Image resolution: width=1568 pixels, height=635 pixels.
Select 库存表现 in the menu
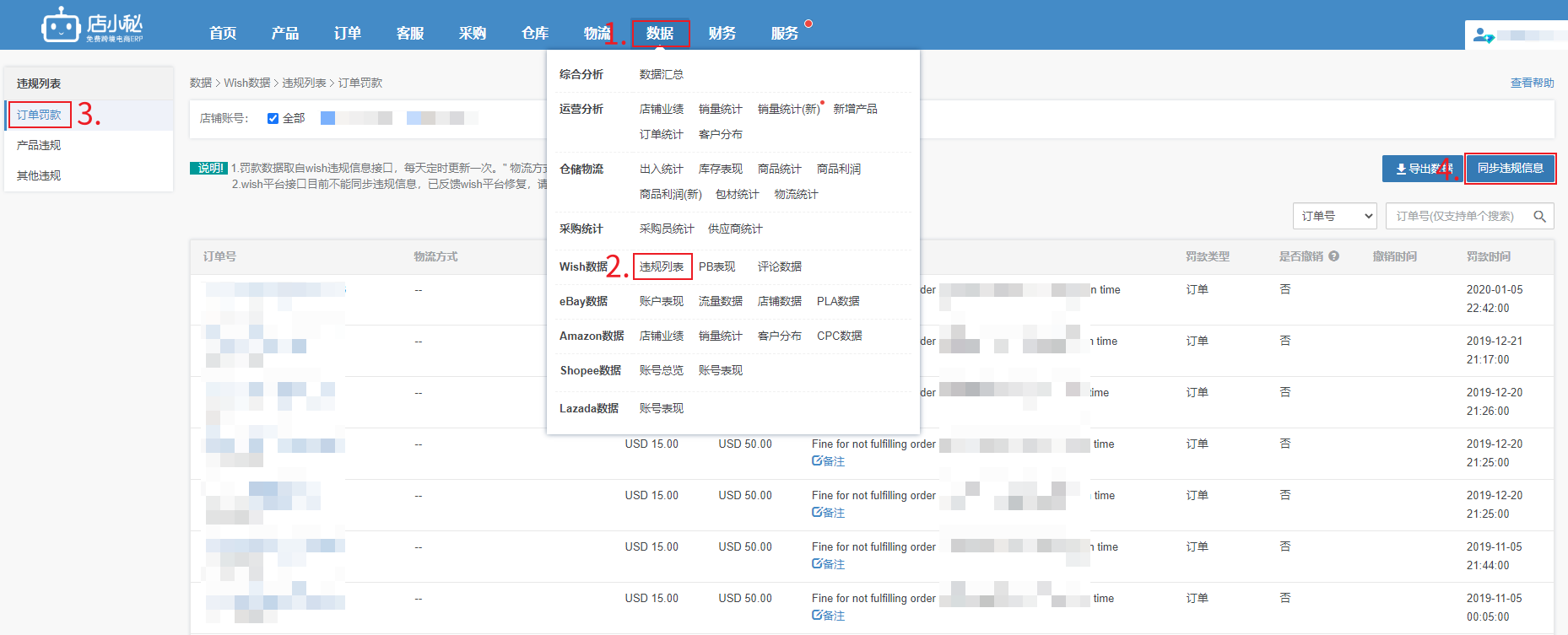(x=721, y=169)
